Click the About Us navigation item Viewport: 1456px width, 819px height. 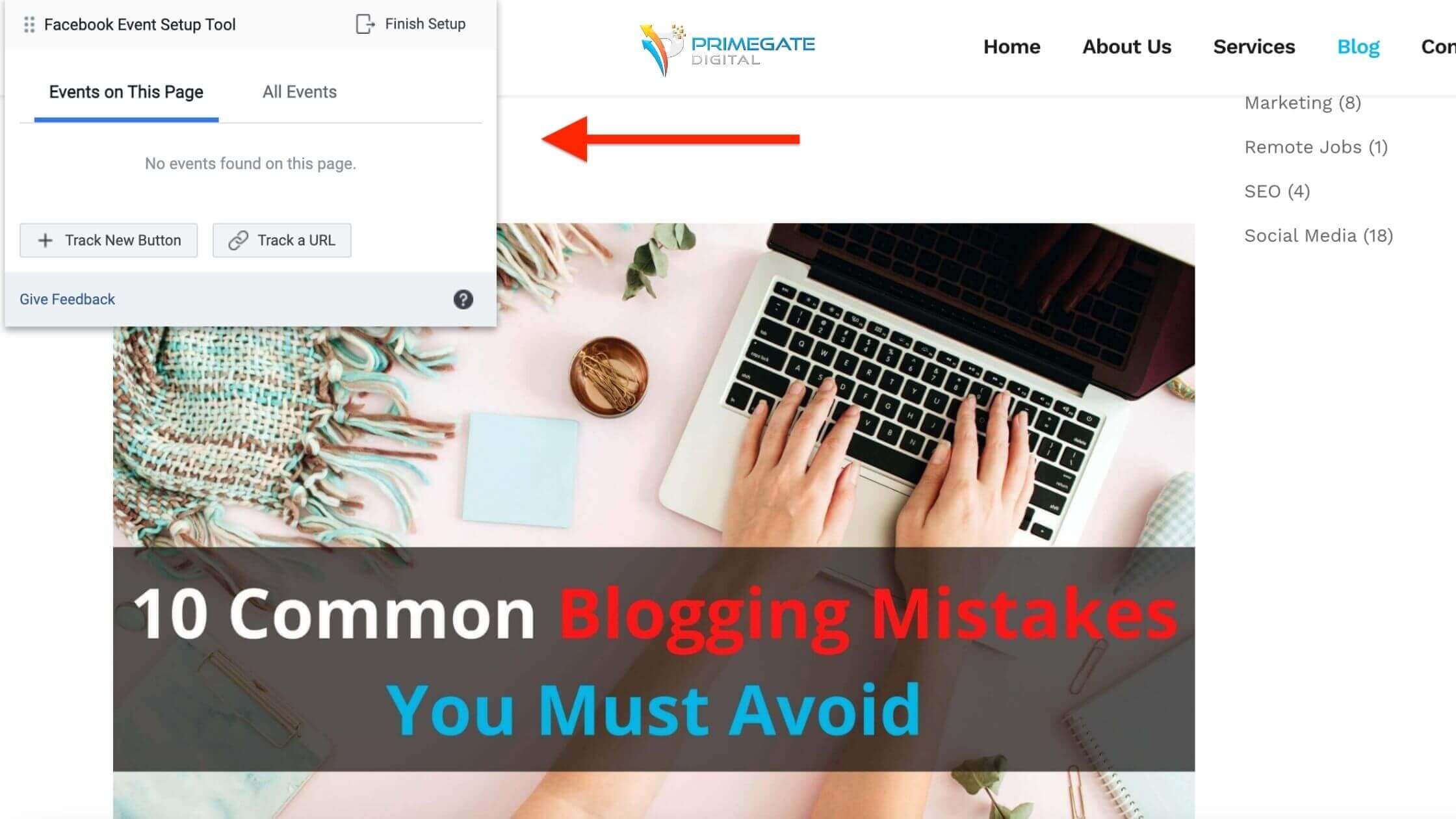click(1126, 46)
